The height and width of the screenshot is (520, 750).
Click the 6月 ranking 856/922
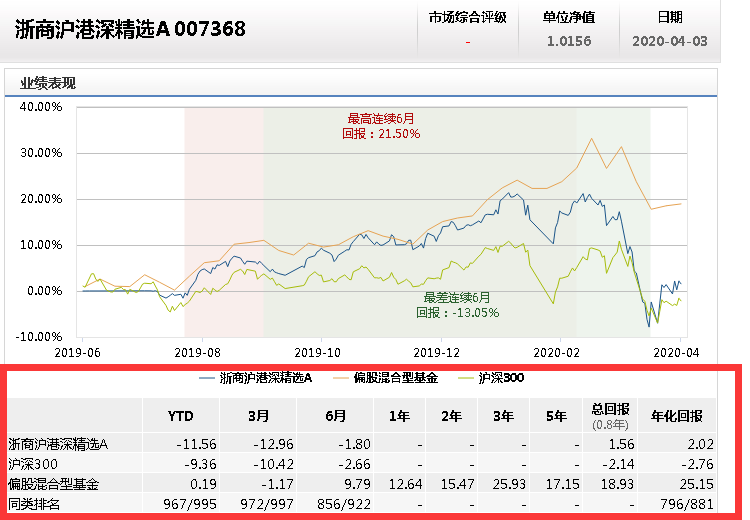pyautogui.click(x=344, y=504)
